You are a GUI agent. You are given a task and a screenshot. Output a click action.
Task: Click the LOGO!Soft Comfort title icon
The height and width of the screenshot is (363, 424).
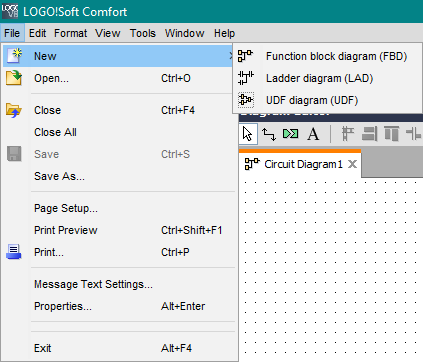tap(10, 11)
